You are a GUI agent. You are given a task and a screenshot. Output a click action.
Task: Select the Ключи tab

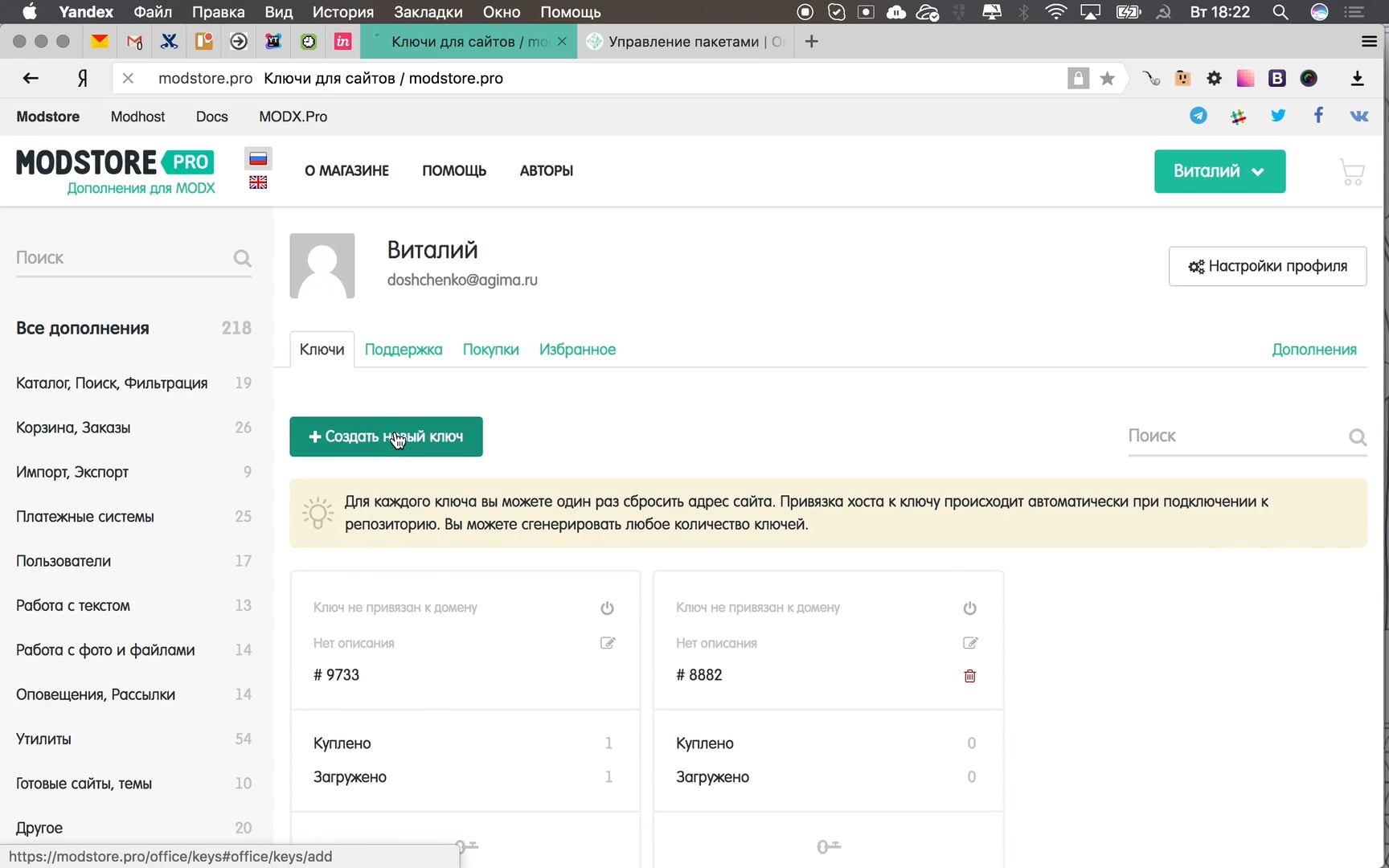coord(322,350)
